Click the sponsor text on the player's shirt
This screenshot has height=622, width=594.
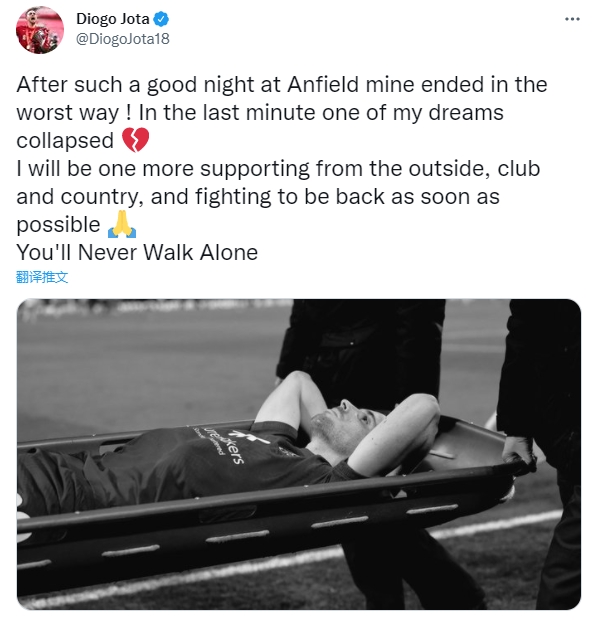pyautogui.click(x=223, y=444)
